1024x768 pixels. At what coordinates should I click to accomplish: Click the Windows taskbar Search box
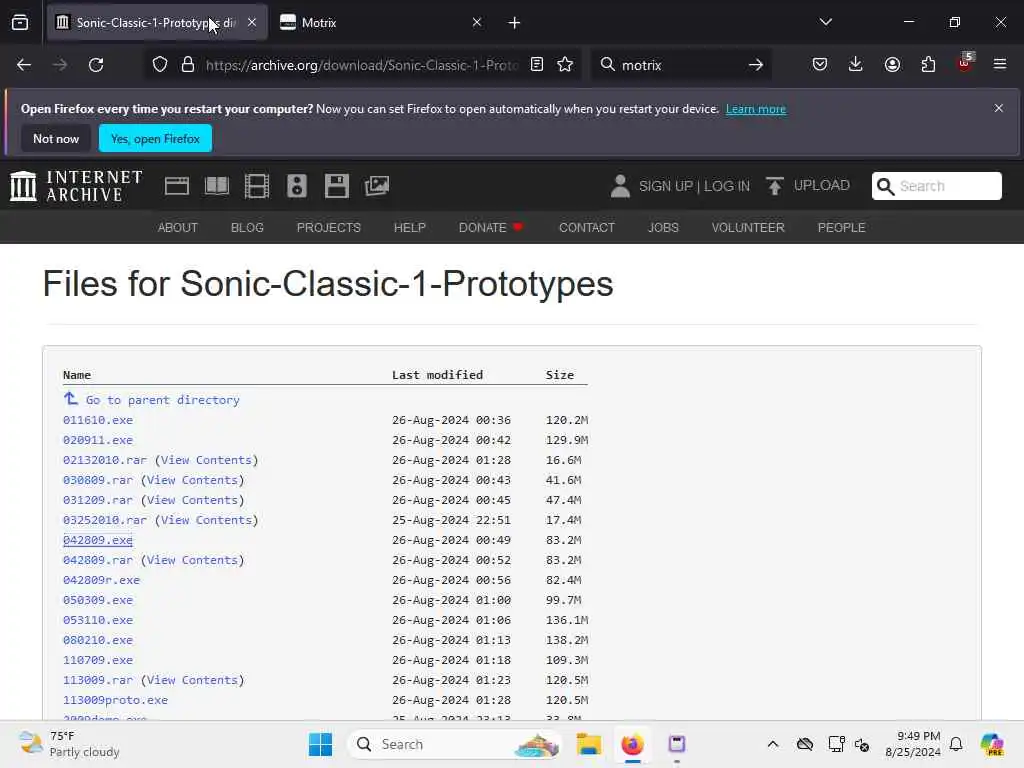pyautogui.click(x=455, y=744)
